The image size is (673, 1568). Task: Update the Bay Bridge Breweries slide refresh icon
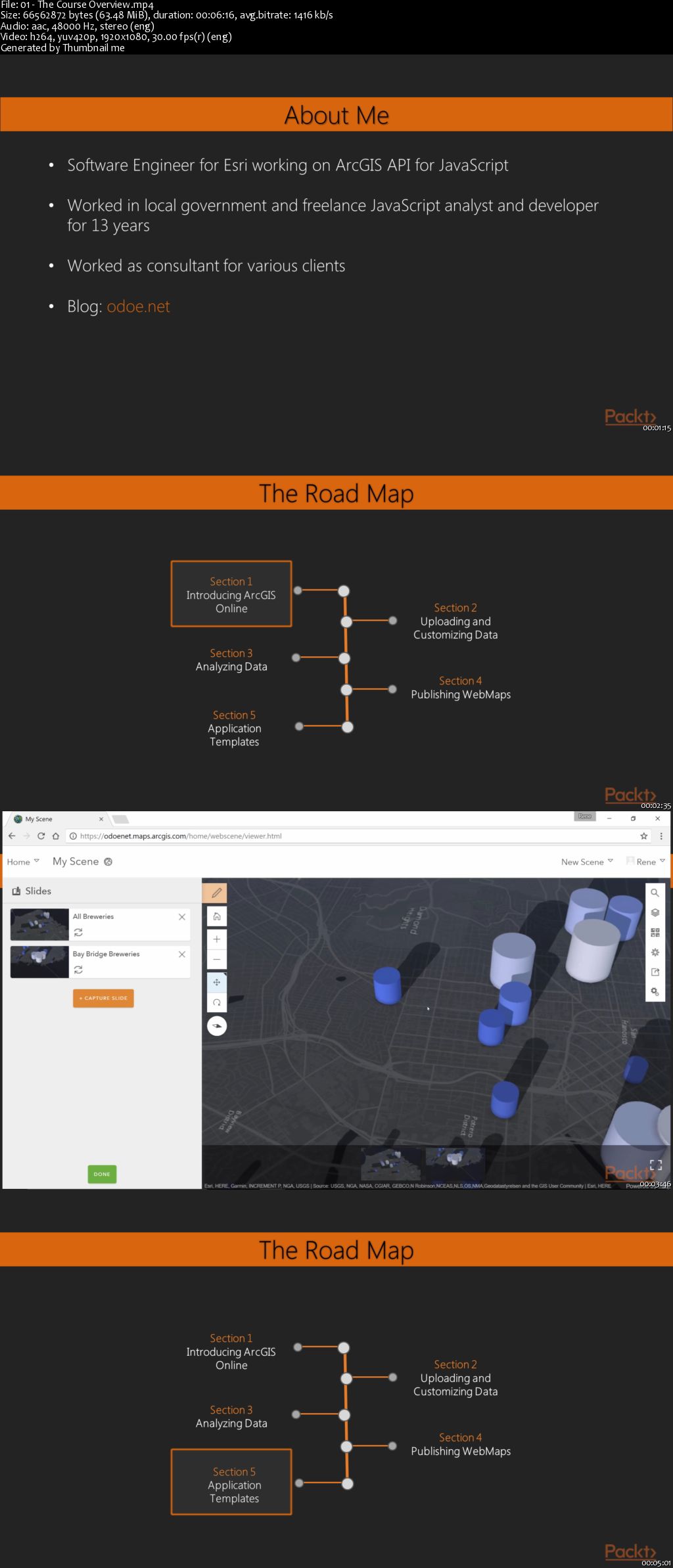78,970
